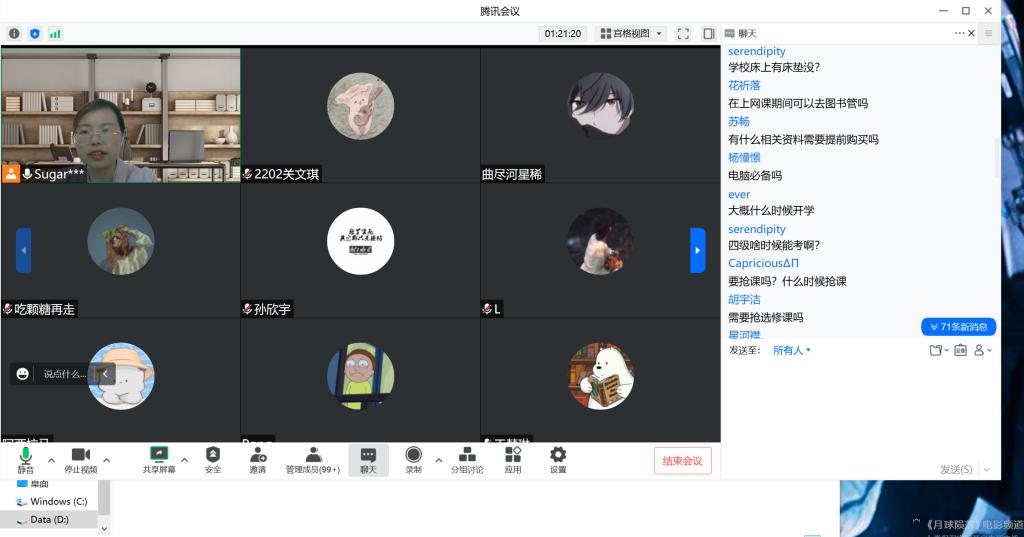The image size is (1024, 537).
Task: Toggle the chat button in toolbar
Action: (x=368, y=460)
